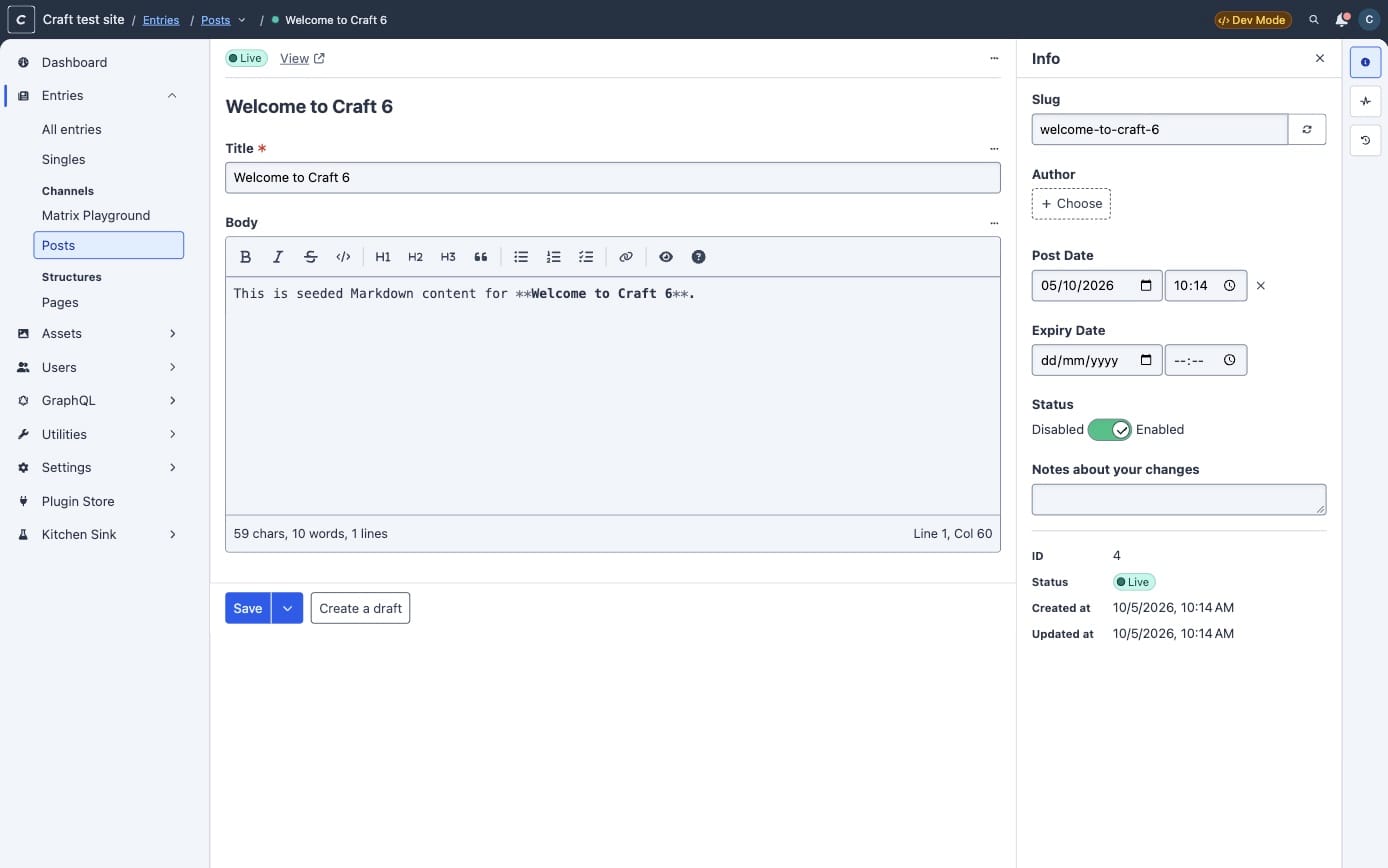
Task: Apply strikethrough formatting in Body toolbar
Action: 311,257
